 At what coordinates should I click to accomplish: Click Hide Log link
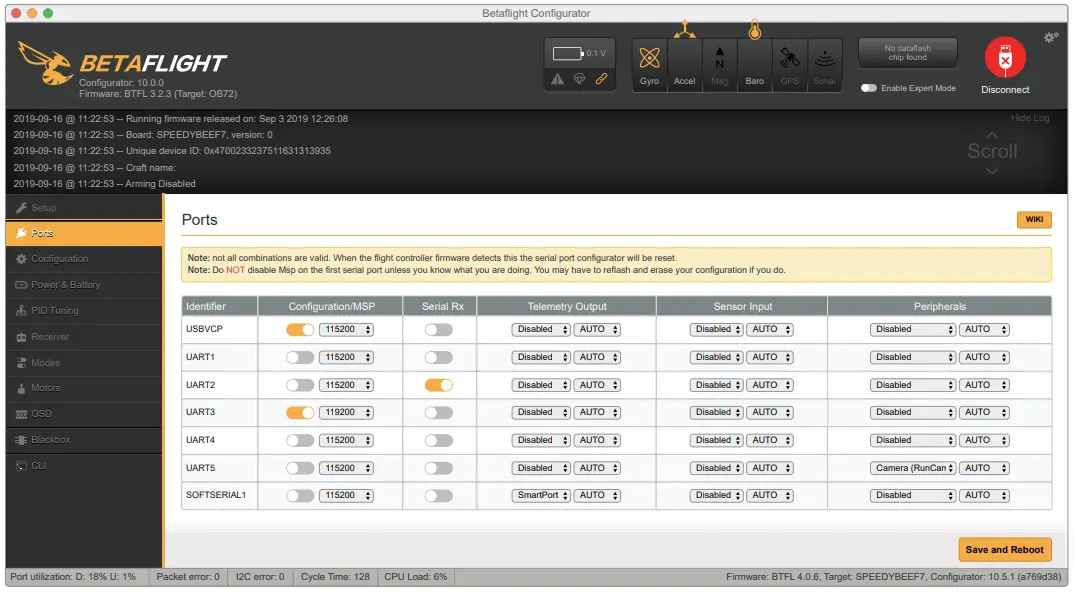[1029, 118]
